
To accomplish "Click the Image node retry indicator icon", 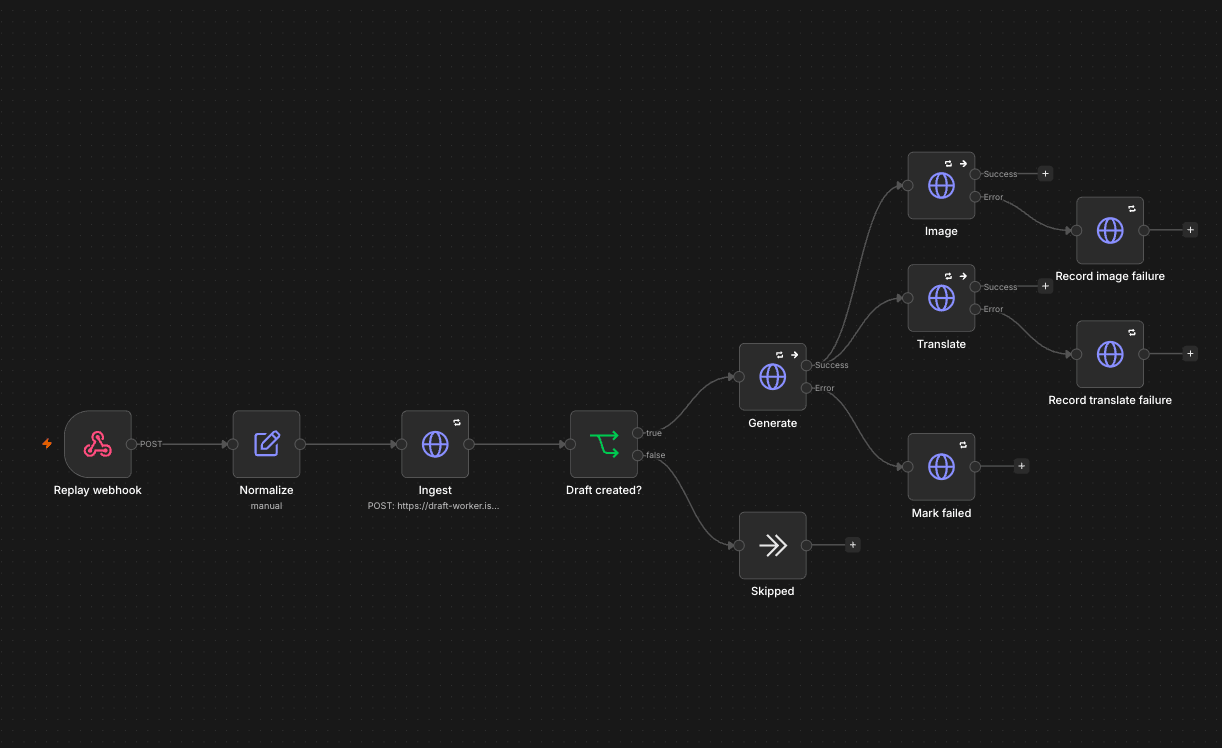I will (948, 163).
